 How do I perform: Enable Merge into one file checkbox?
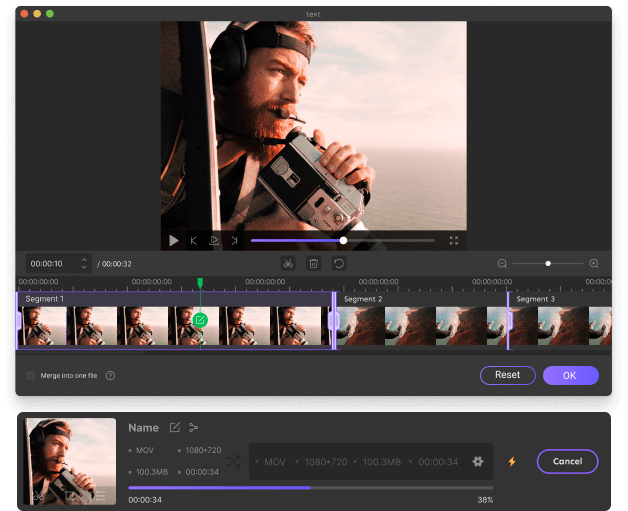pyautogui.click(x=31, y=376)
